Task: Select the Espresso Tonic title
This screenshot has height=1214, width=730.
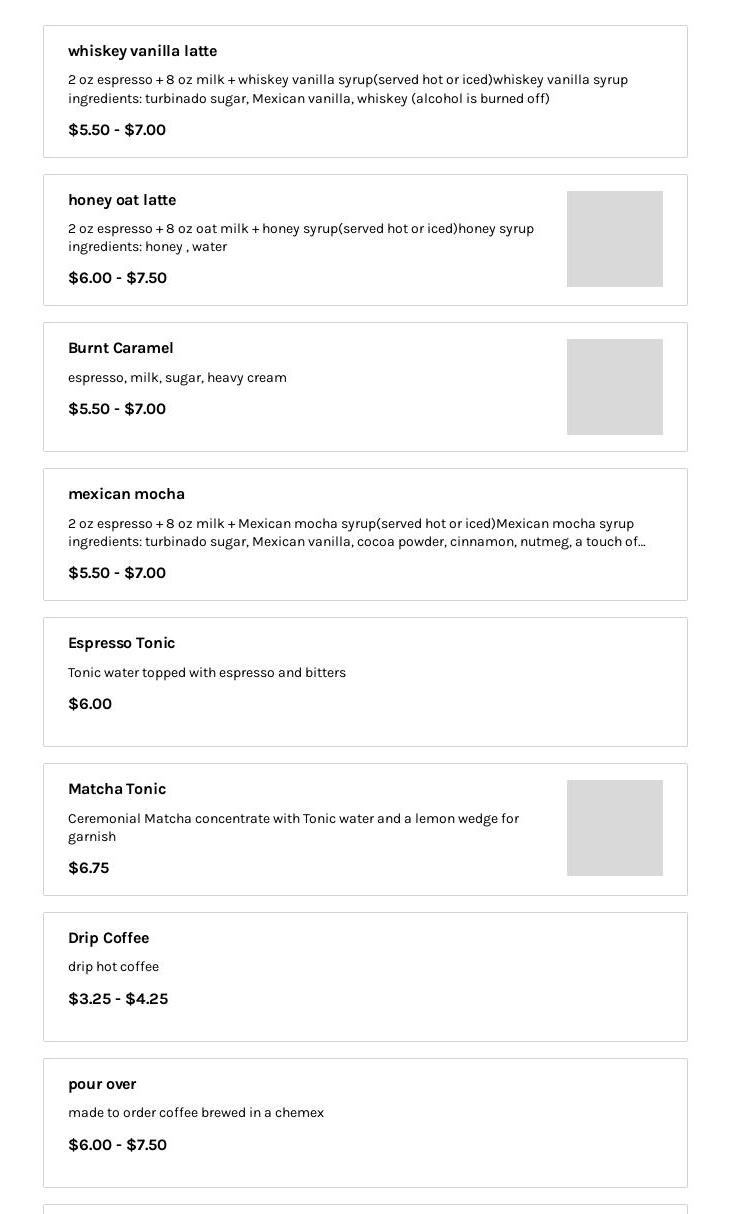Action: click(x=121, y=643)
